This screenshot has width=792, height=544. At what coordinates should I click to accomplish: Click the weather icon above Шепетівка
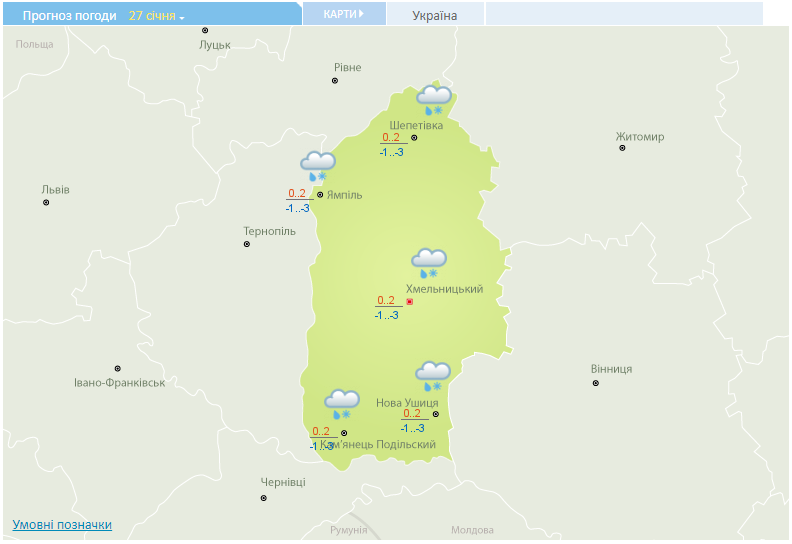coord(434,100)
